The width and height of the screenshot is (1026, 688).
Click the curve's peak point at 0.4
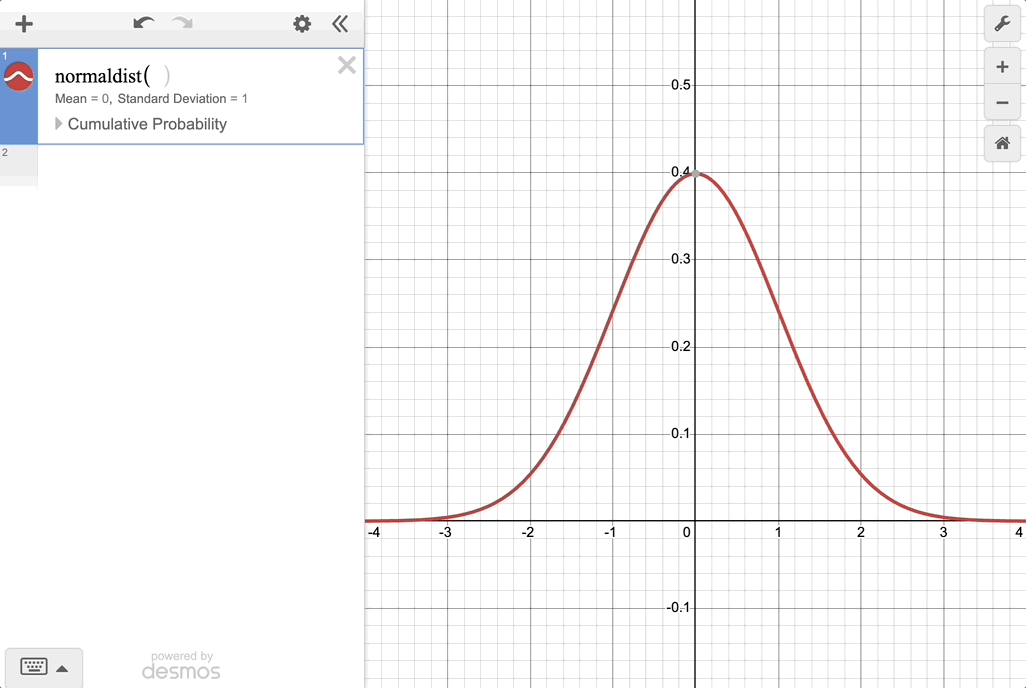(696, 174)
